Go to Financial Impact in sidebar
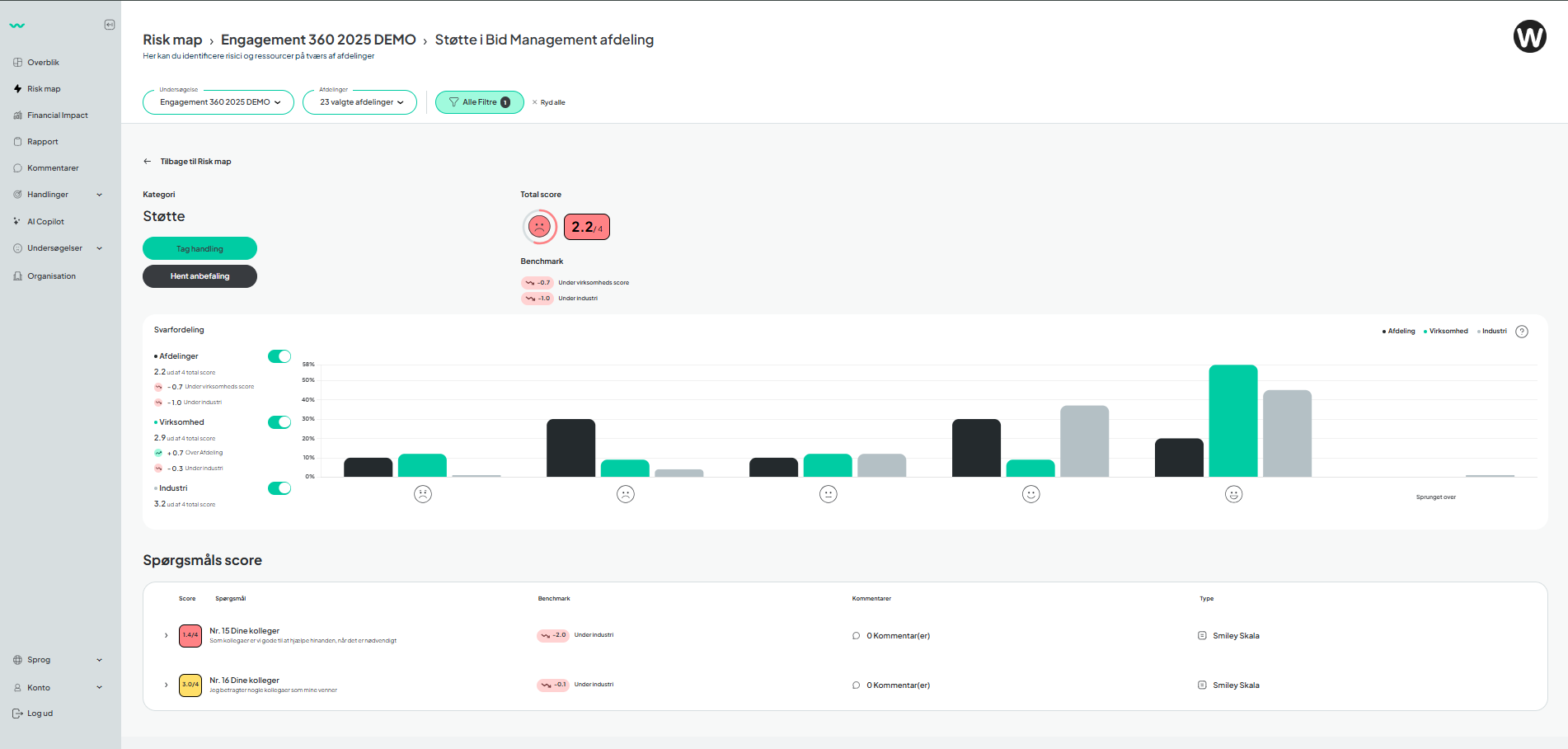Image resolution: width=1568 pixels, height=749 pixels. pyautogui.click(x=57, y=115)
